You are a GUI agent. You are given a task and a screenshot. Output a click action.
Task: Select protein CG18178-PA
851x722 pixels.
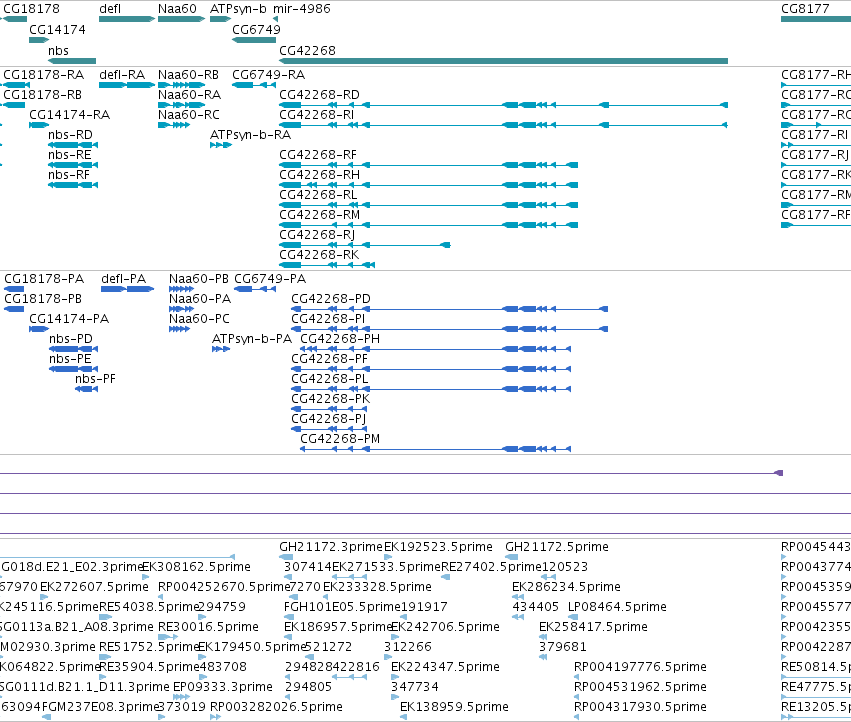point(14,289)
